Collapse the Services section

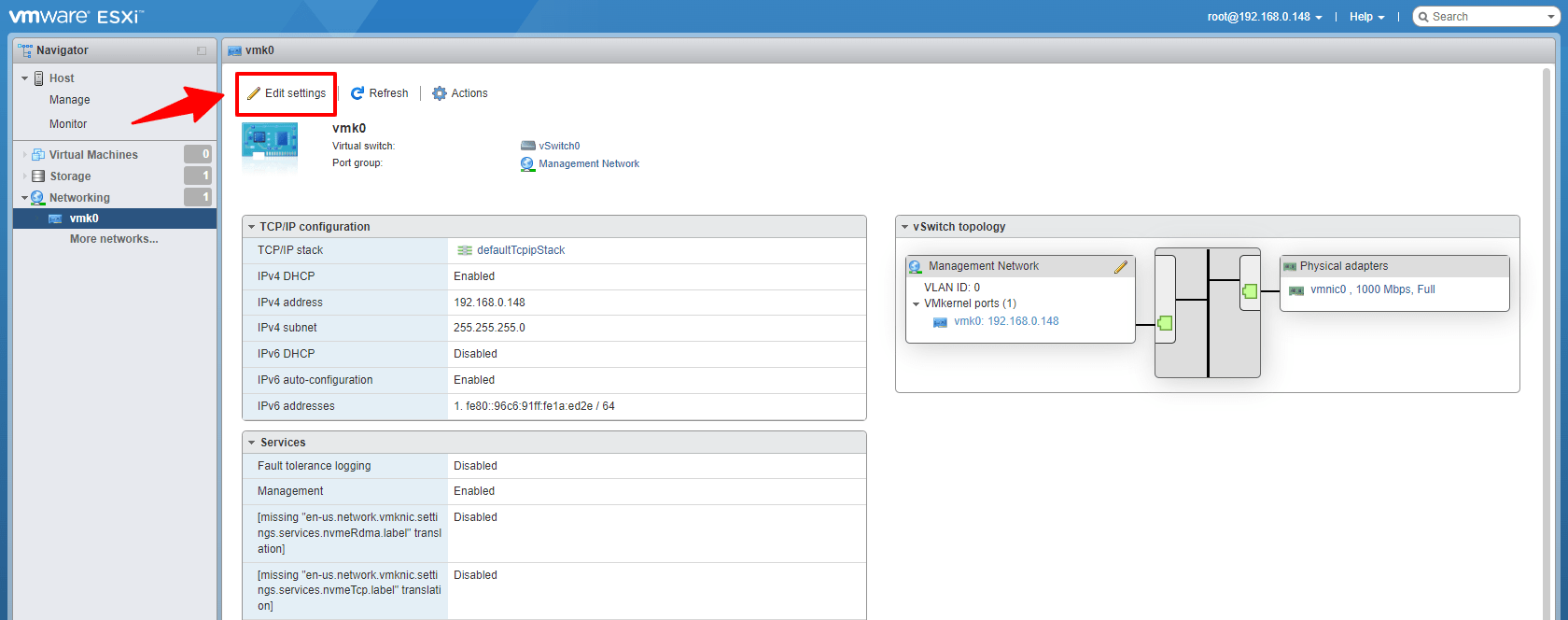click(251, 443)
